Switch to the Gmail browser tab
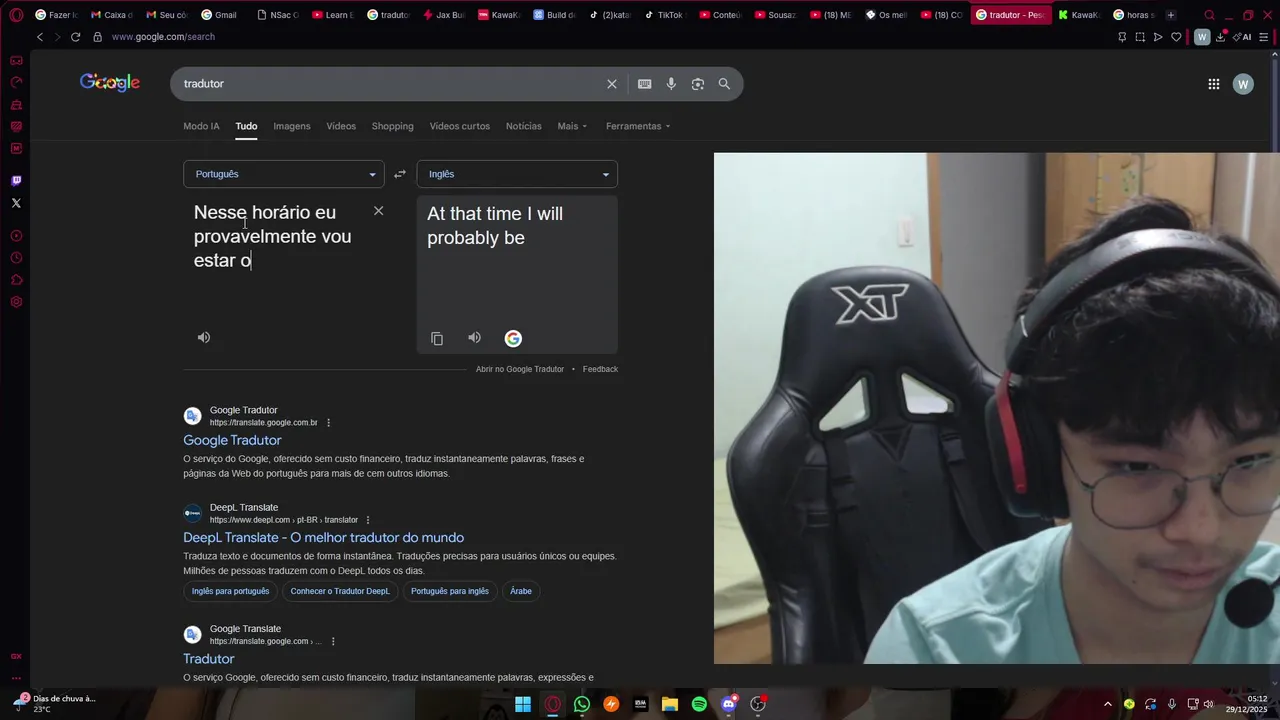This screenshot has width=1280, height=720. (219, 15)
